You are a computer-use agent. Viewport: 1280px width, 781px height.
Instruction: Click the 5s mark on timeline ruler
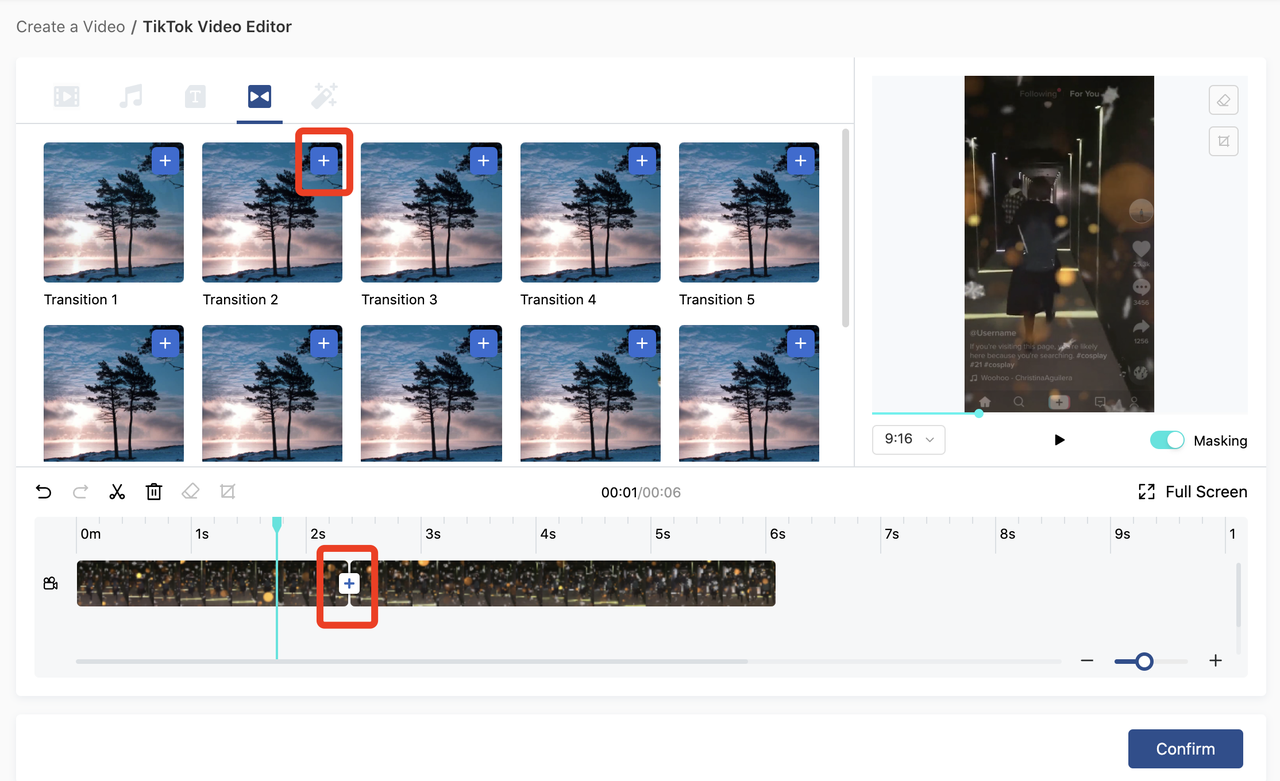[x=662, y=534]
